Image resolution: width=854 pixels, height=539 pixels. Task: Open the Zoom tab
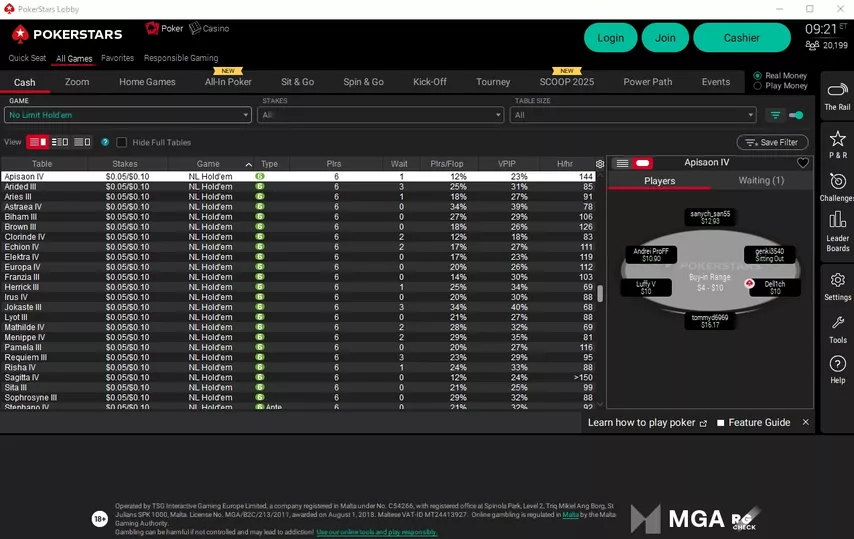77,82
